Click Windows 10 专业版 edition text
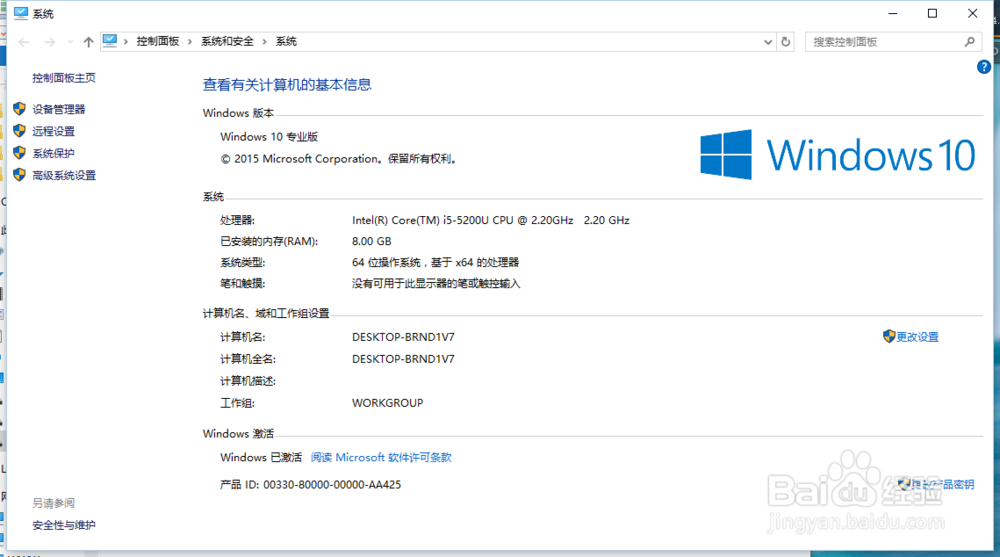The image size is (1000, 557). point(268,137)
